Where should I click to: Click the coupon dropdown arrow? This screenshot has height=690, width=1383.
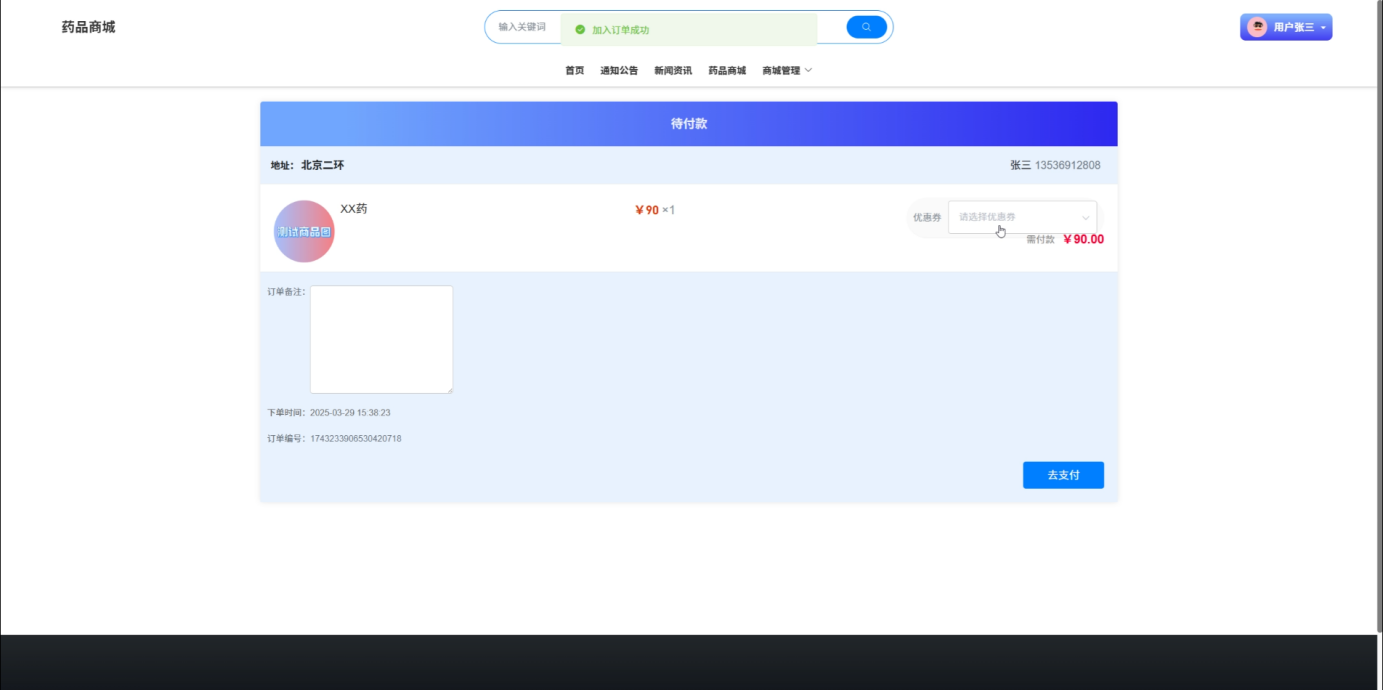point(1086,218)
